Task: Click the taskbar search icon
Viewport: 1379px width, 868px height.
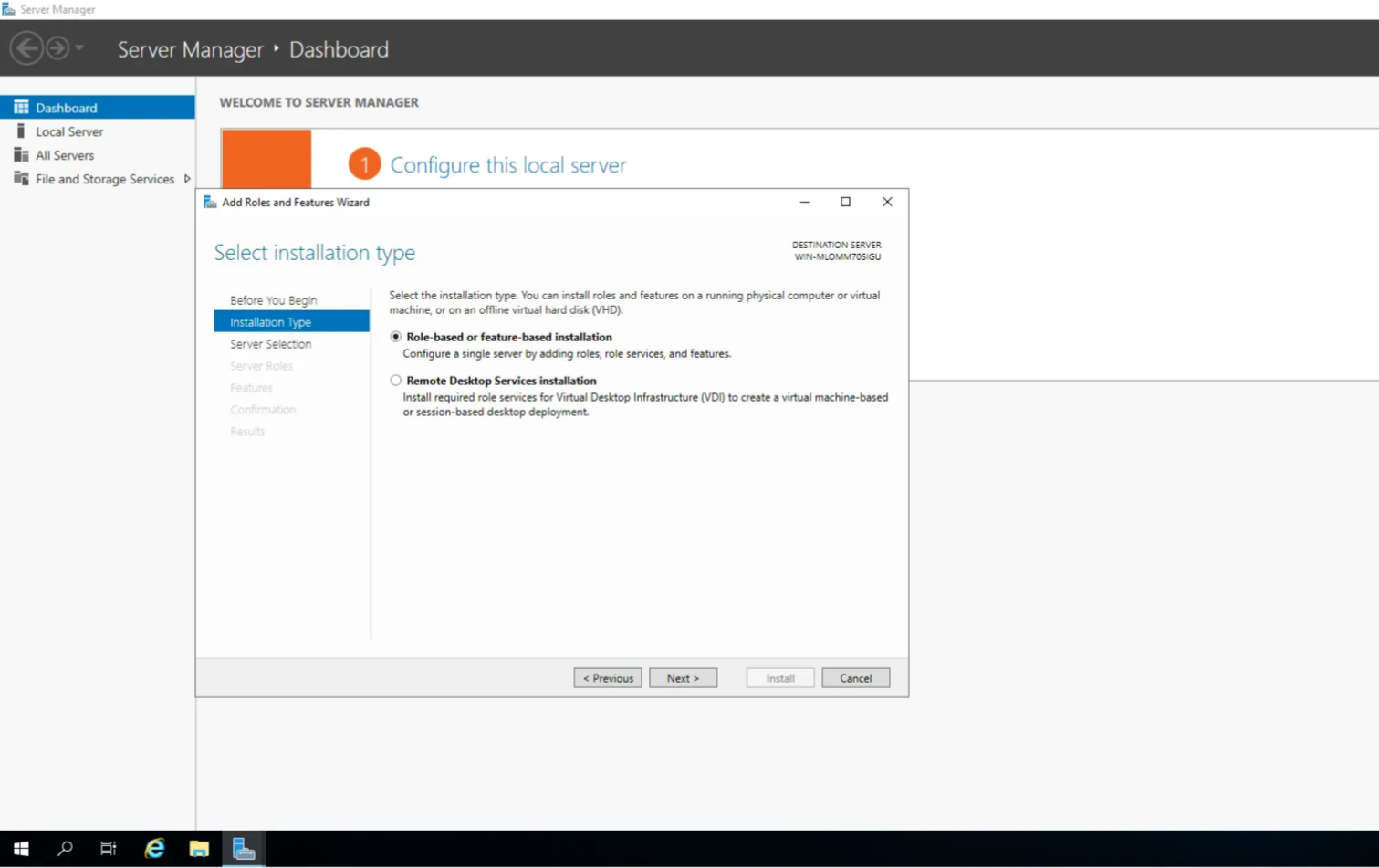Action: pyautogui.click(x=65, y=849)
